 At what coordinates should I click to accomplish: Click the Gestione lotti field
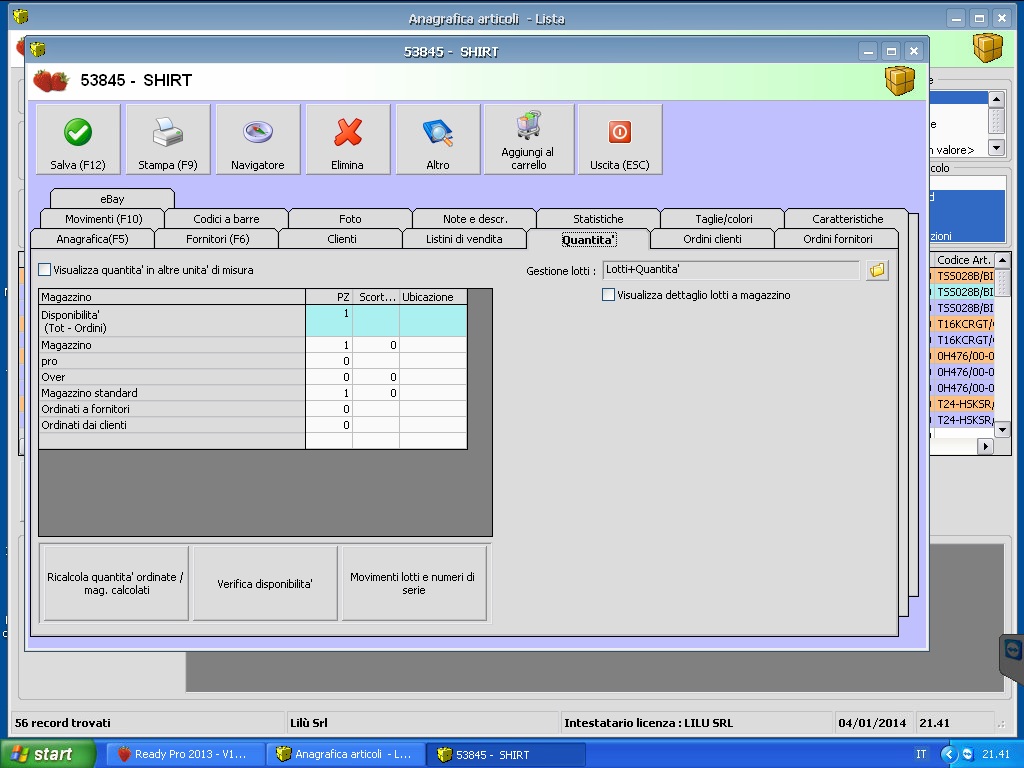[731, 270]
